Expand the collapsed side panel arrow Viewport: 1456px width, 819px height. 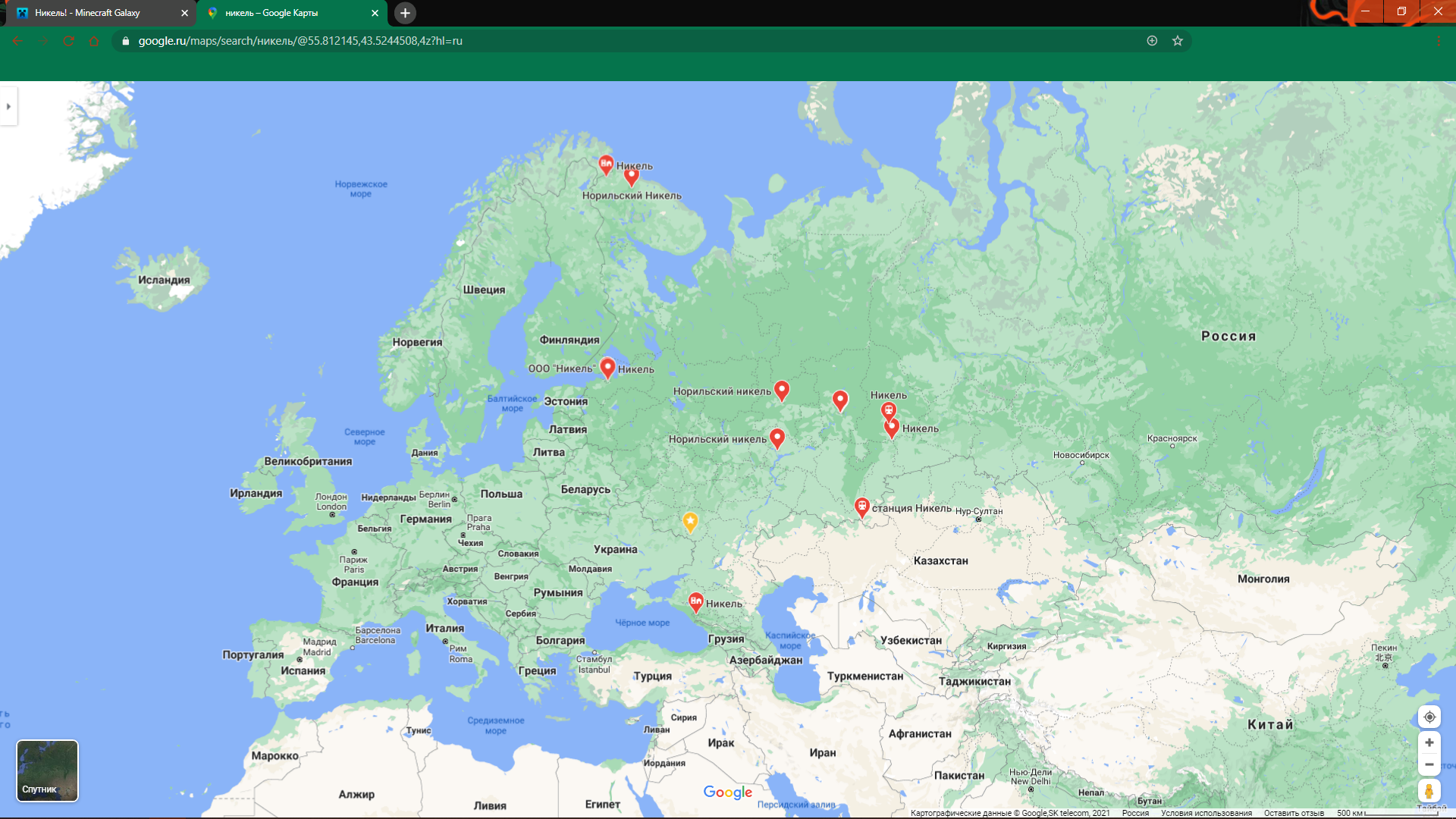pos(8,106)
